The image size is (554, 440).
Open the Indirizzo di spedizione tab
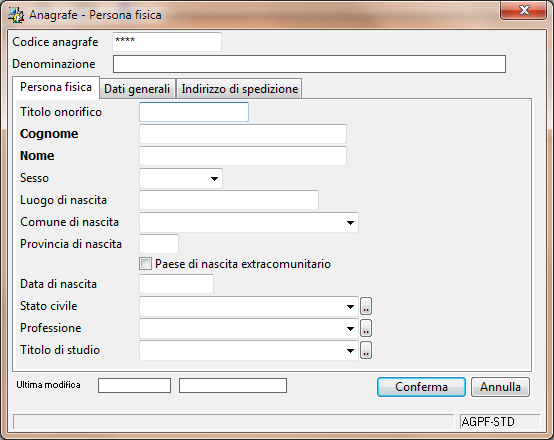coord(239,89)
